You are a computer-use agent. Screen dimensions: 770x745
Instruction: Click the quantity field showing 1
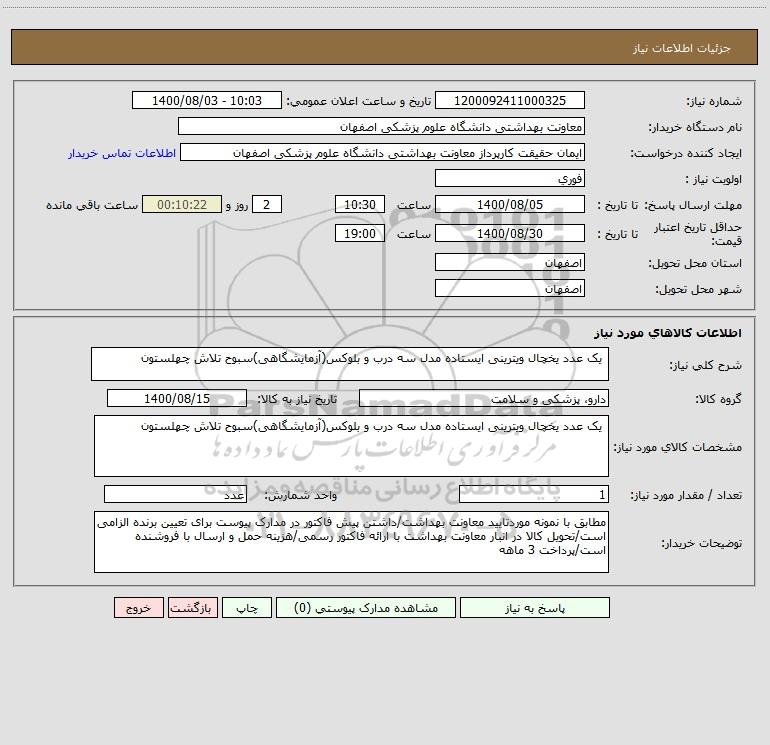pos(534,494)
